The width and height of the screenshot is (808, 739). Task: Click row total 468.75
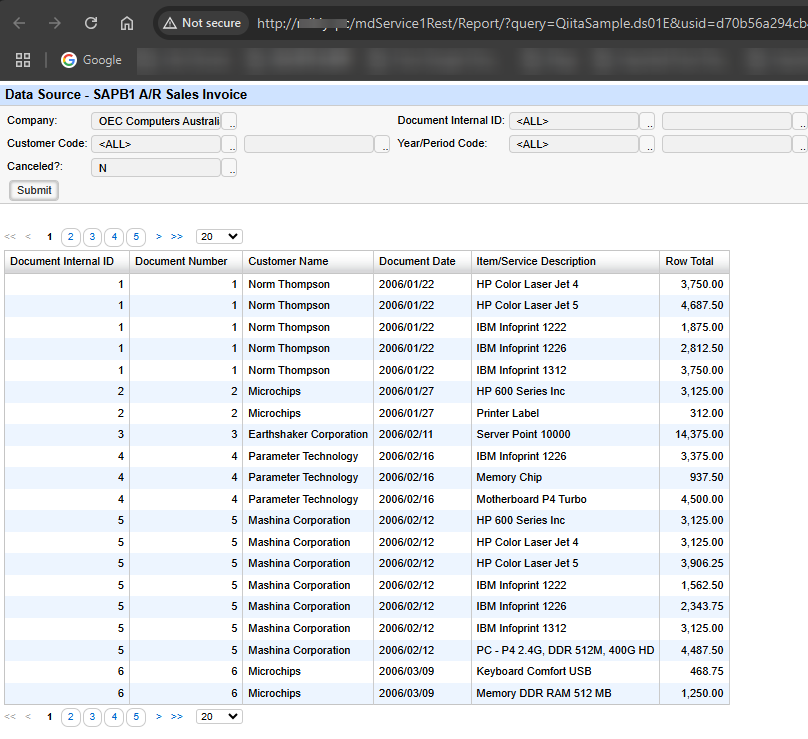[x=695, y=671]
